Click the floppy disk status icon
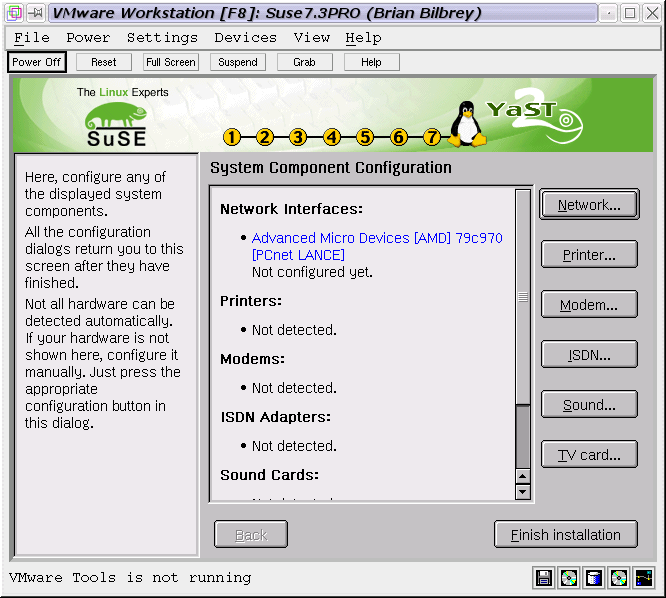Image resolution: width=666 pixels, height=598 pixels. pos(544,577)
